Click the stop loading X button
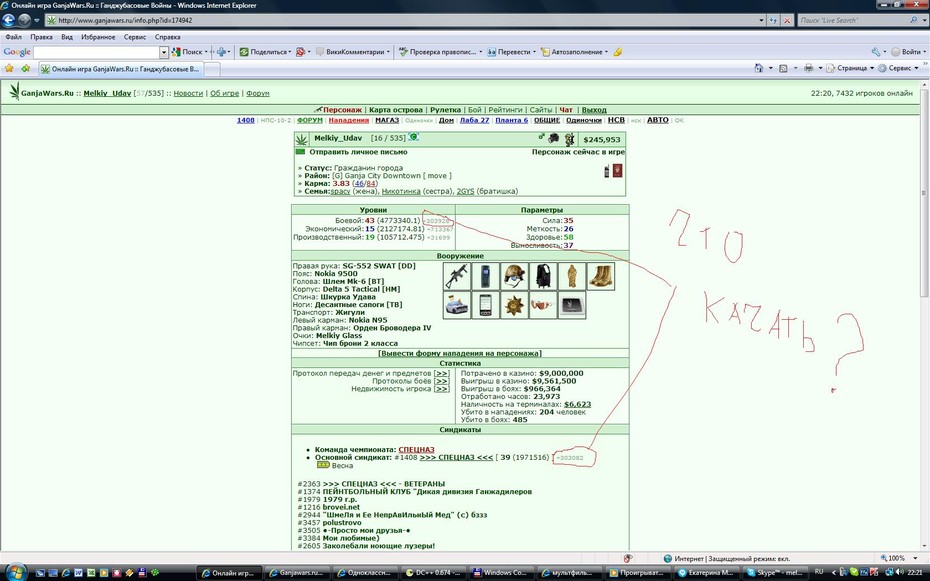This screenshot has height=581, width=930. (787, 20)
